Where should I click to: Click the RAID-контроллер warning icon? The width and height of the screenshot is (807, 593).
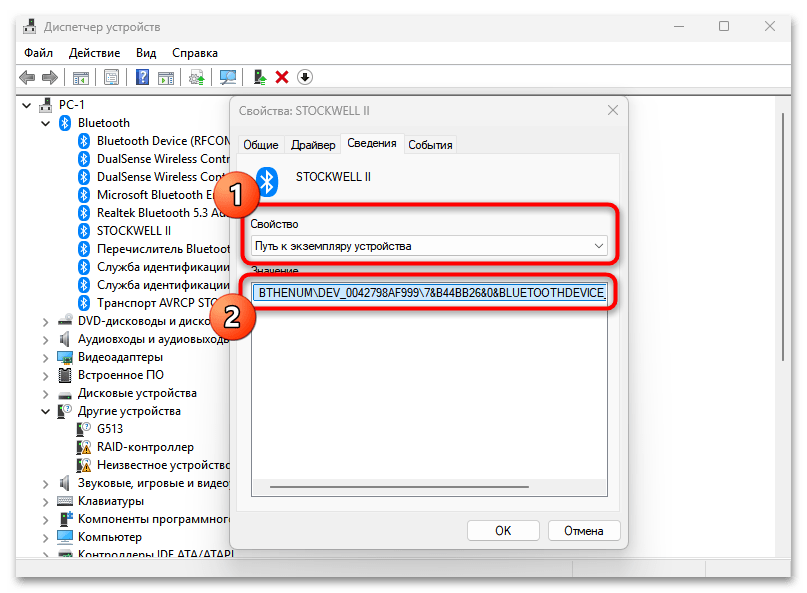84,447
